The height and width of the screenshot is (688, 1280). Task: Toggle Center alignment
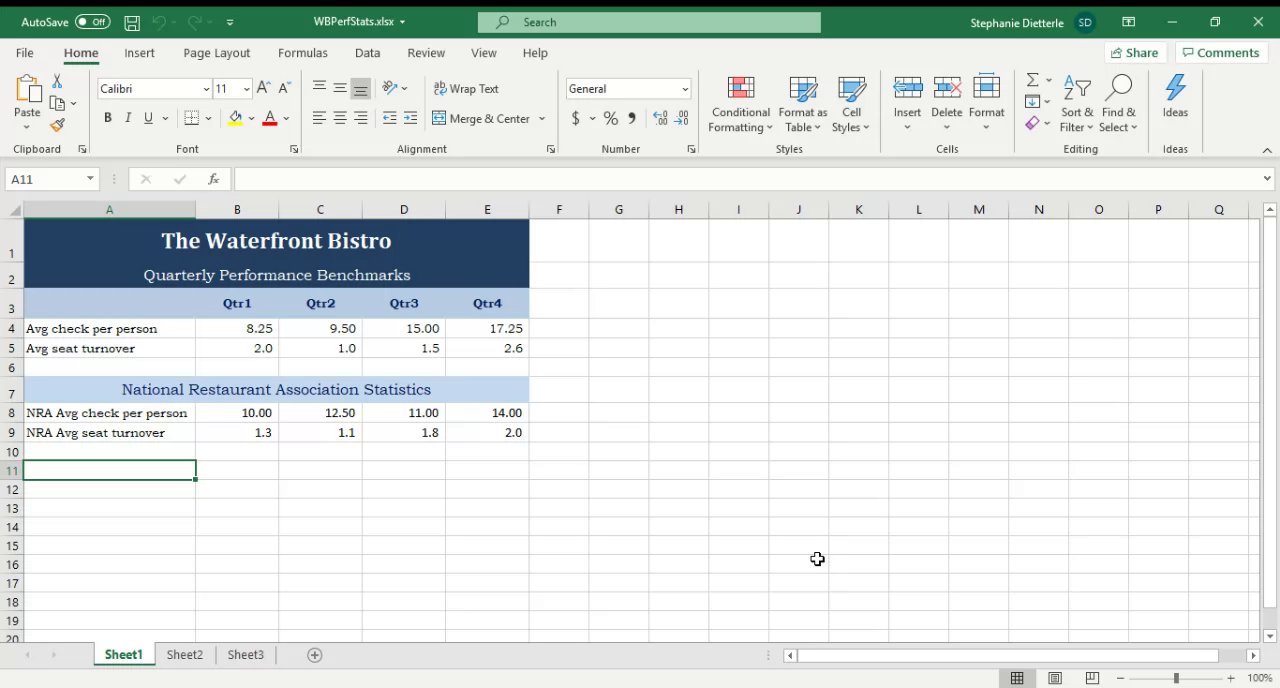tap(340, 118)
